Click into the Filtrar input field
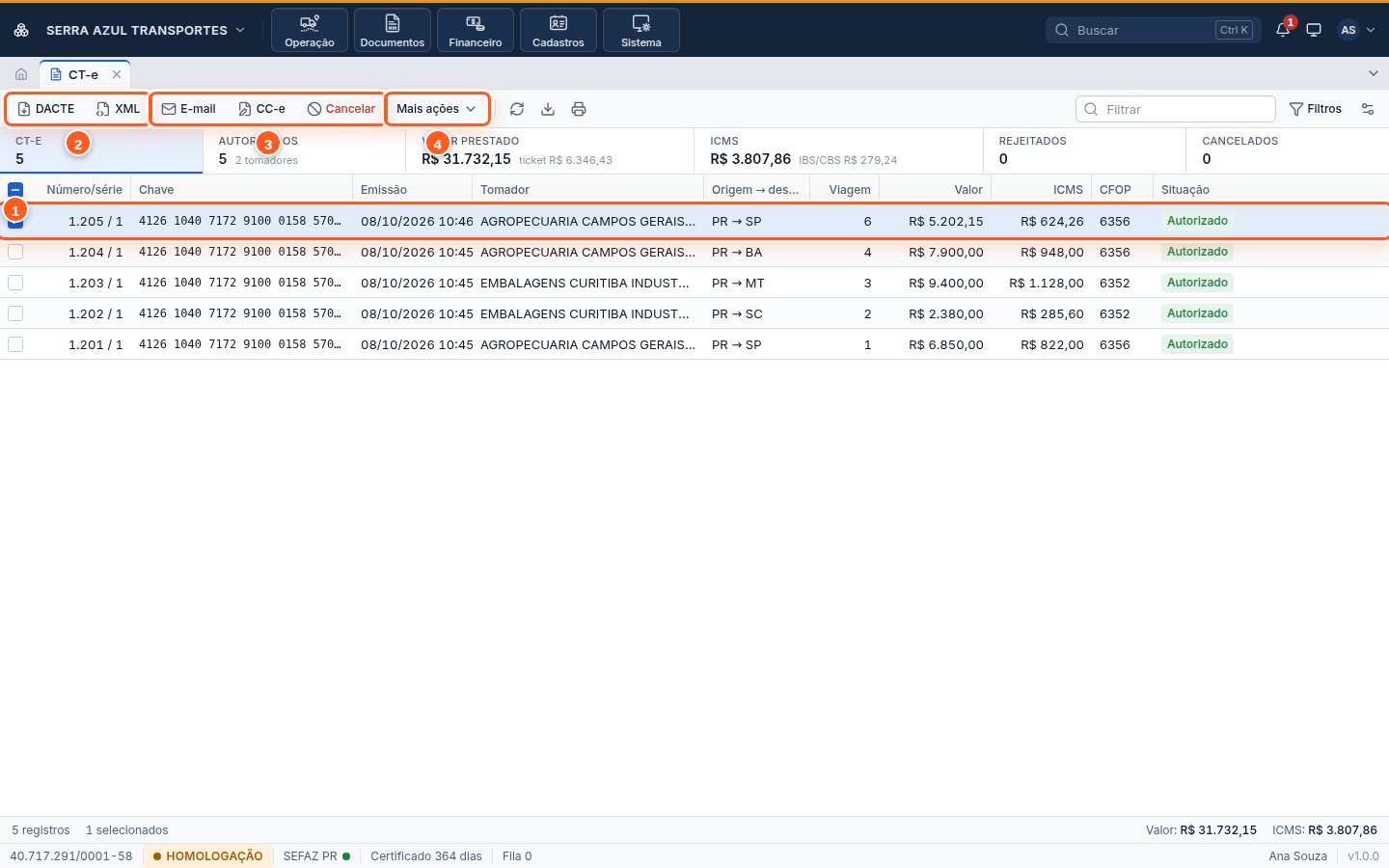Image resolution: width=1389 pixels, height=868 pixels. (x=1176, y=109)
